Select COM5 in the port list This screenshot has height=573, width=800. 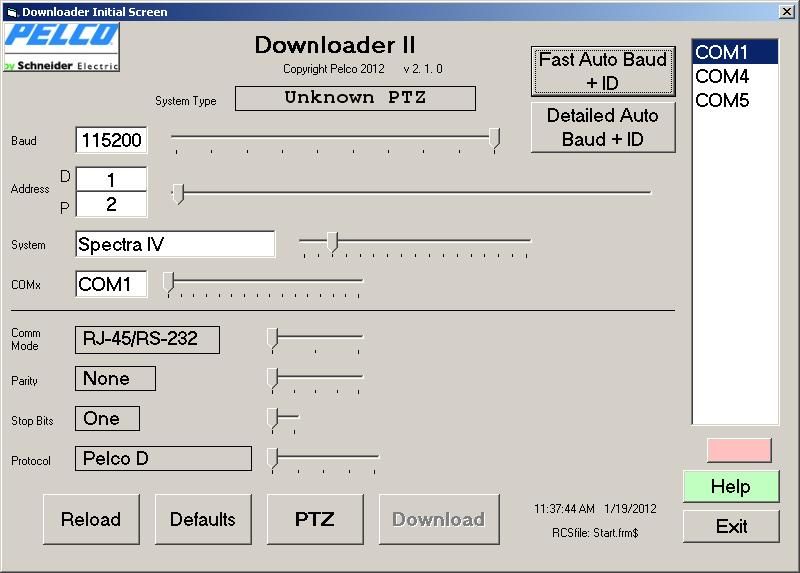(x=735, y=101)
